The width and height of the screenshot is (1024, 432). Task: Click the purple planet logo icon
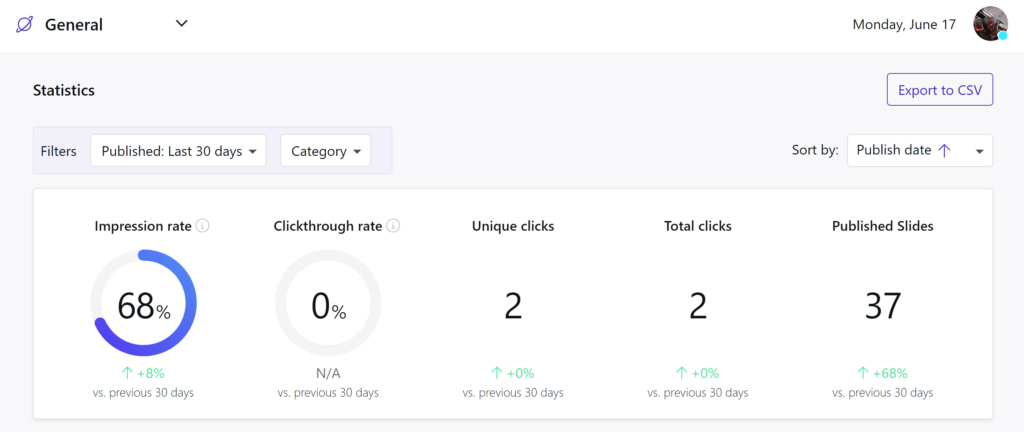[24, 25]
